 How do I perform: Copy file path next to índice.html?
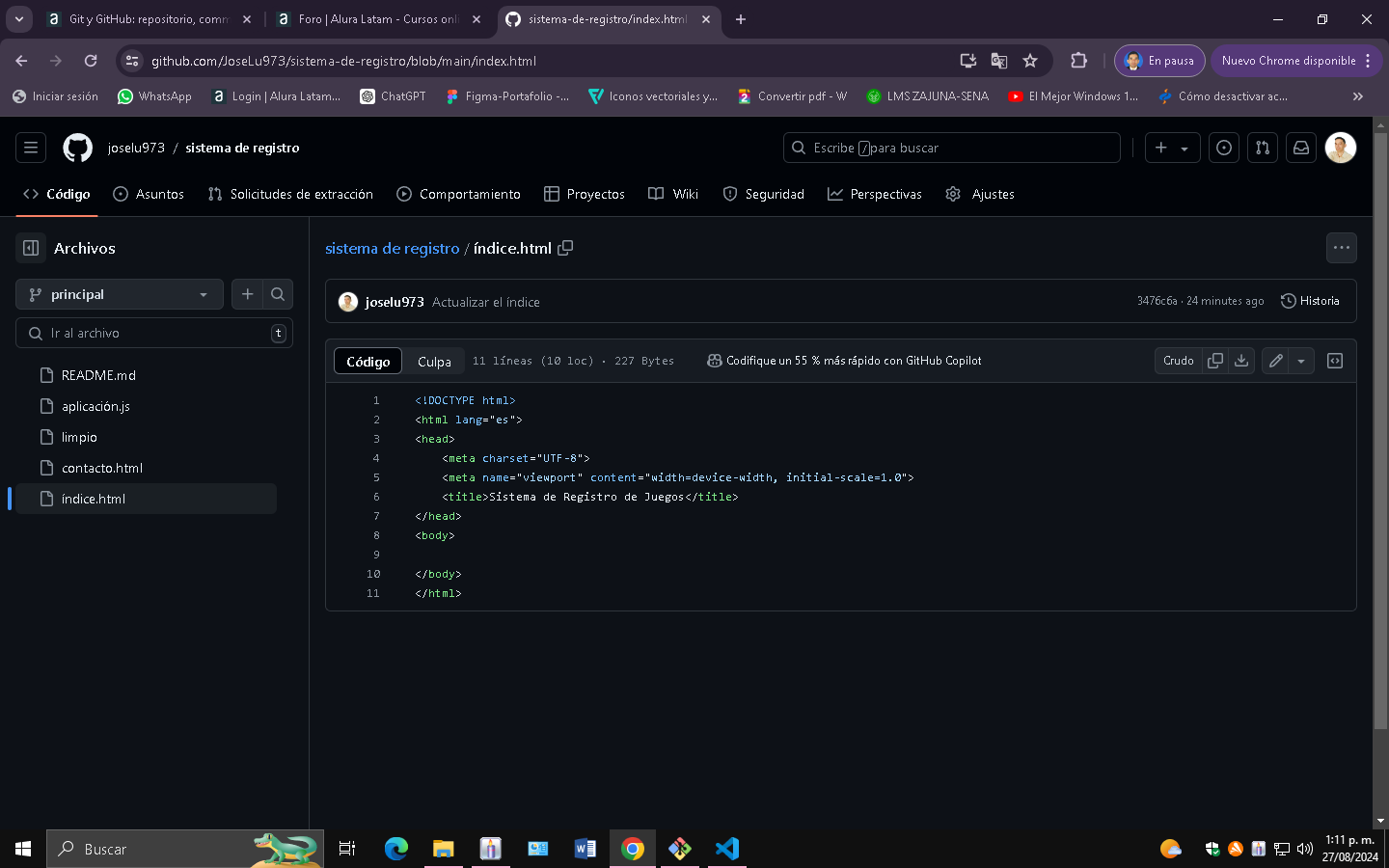tap(565, 248)
